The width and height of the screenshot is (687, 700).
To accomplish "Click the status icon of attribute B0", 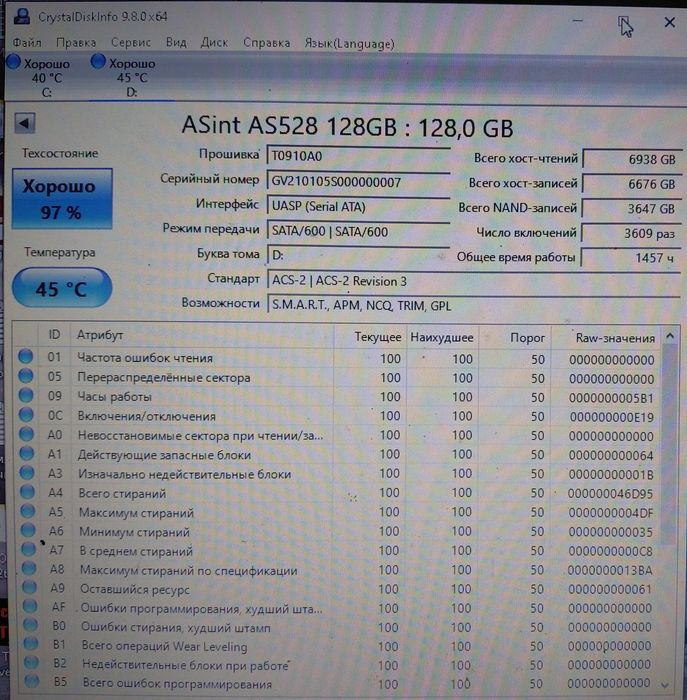I will pos(30,625).
